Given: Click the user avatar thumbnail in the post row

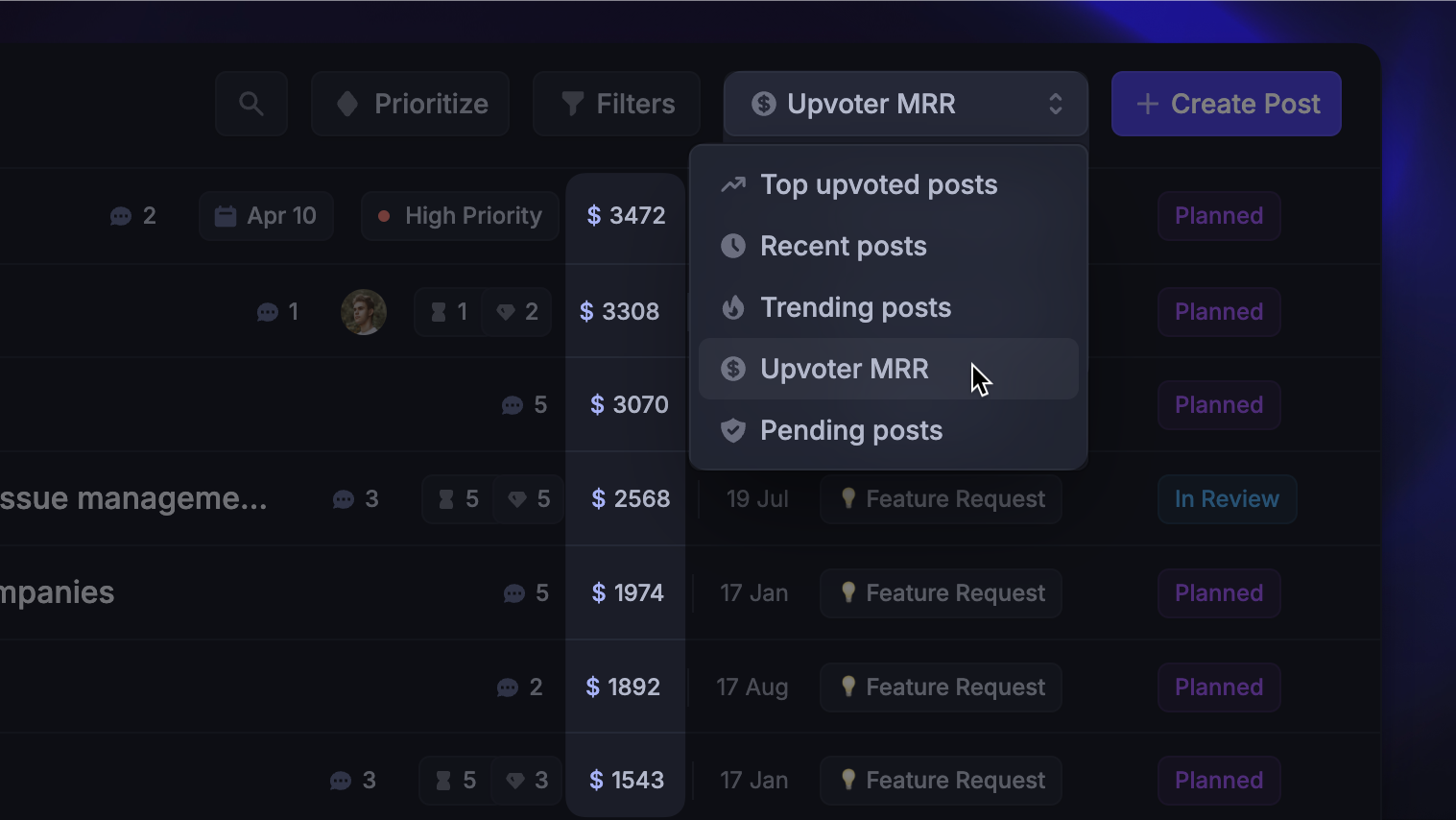Looking at the screenshot, I should click(x=363, y=311).
